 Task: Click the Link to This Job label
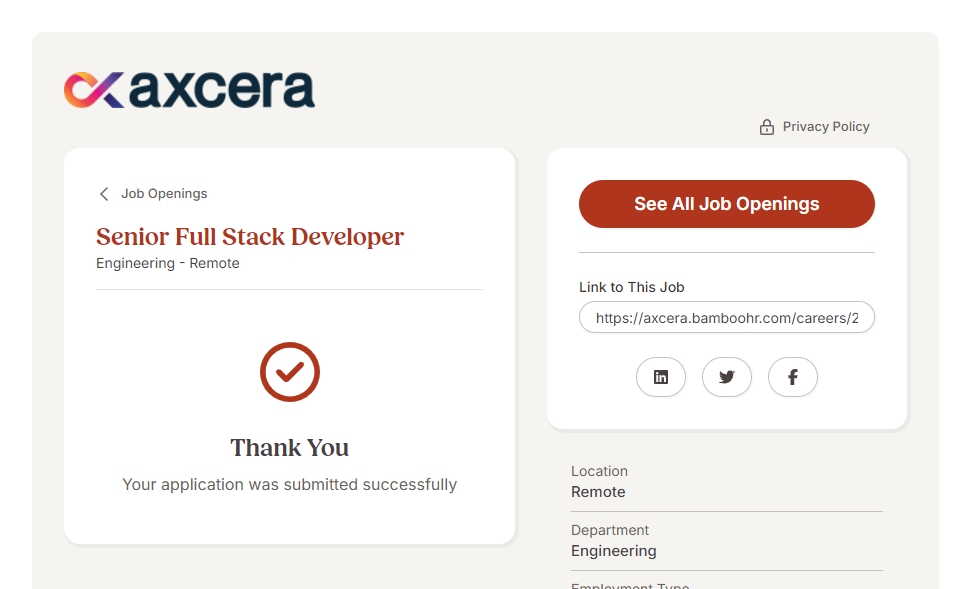point(631,287)
